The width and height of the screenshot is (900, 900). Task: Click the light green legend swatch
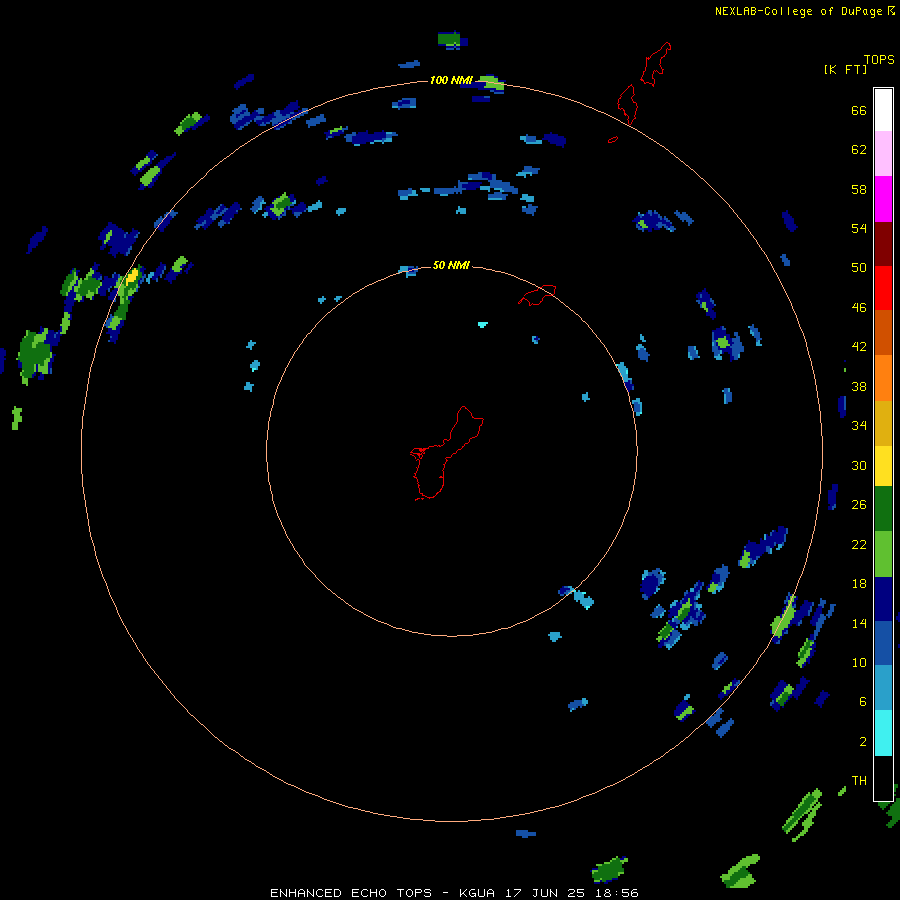click(x=883, y=554)
